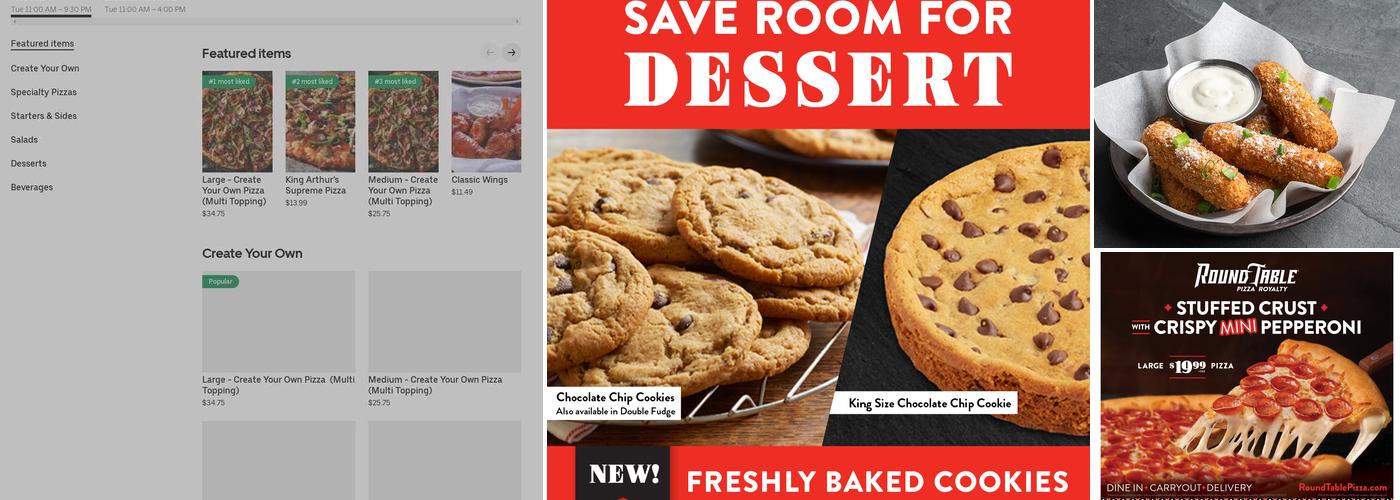The image size is (1400, 500).
Task: Click the Round Table Pizza logo
Action: pos(1247,277)
